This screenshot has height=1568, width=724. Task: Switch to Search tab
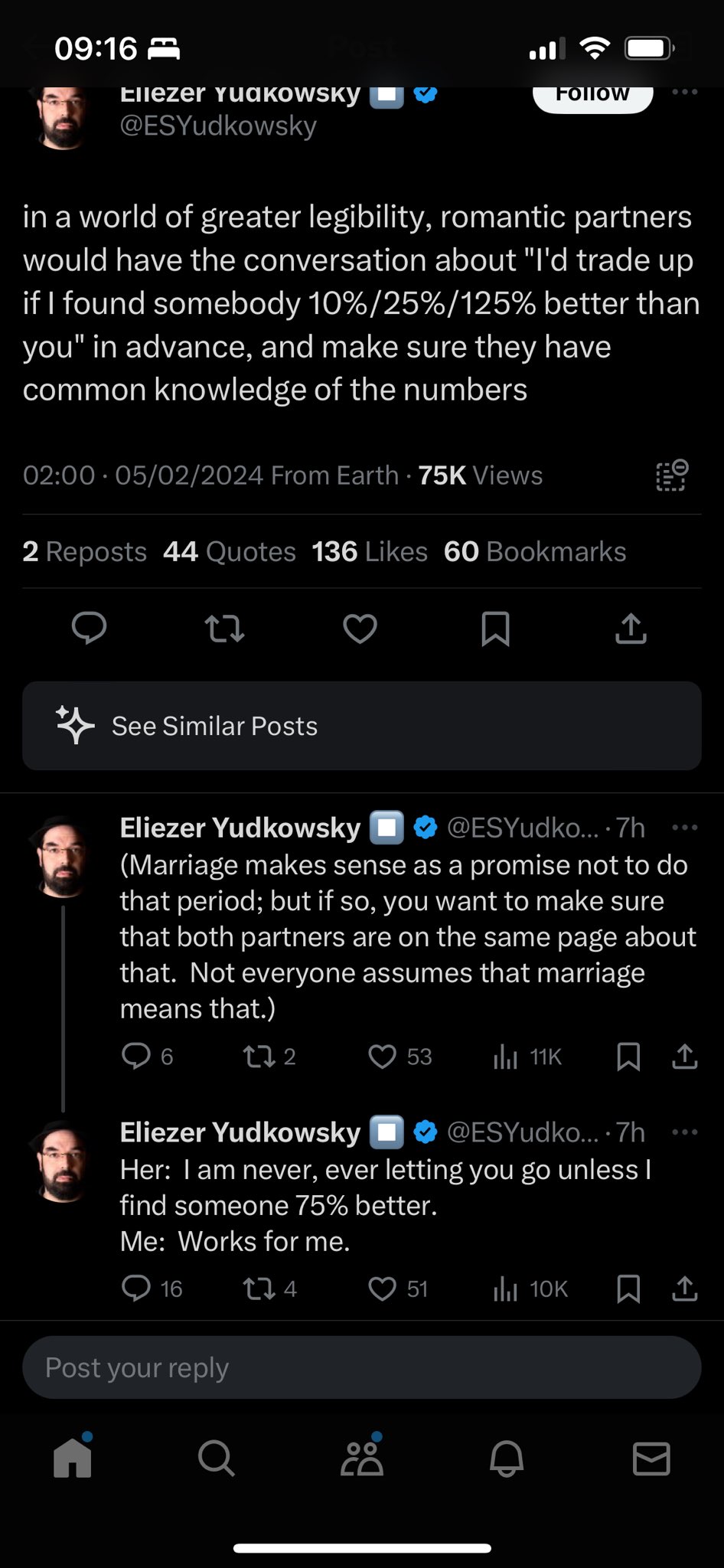(x=217, y=1459)
